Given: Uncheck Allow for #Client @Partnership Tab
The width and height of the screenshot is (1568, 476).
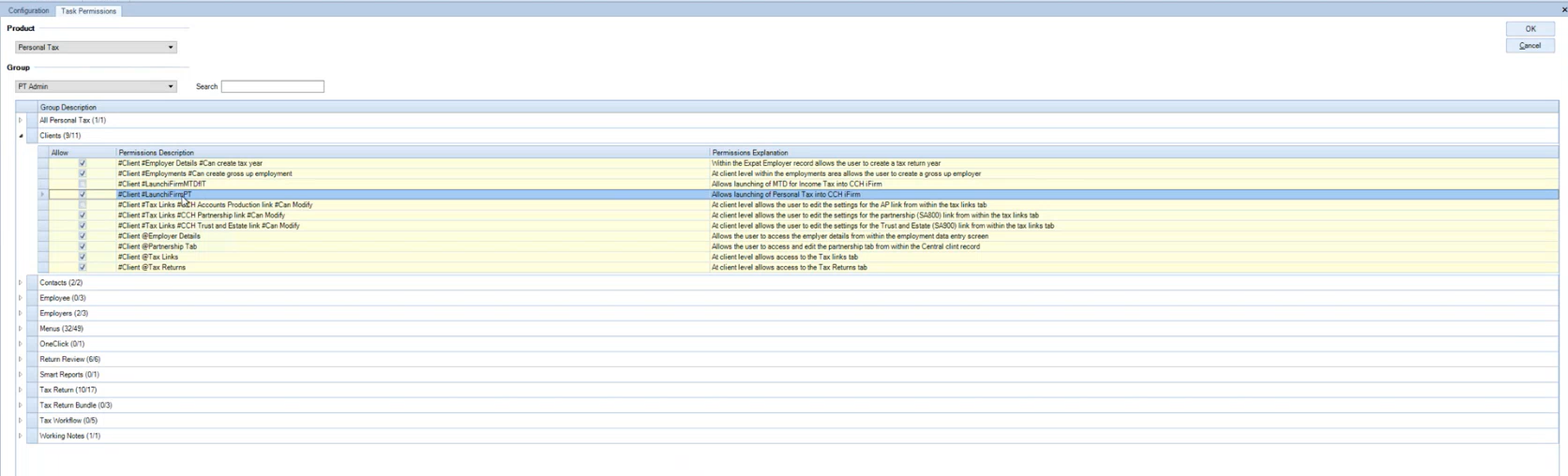Looking at the screenshot, I should [83, 246].
